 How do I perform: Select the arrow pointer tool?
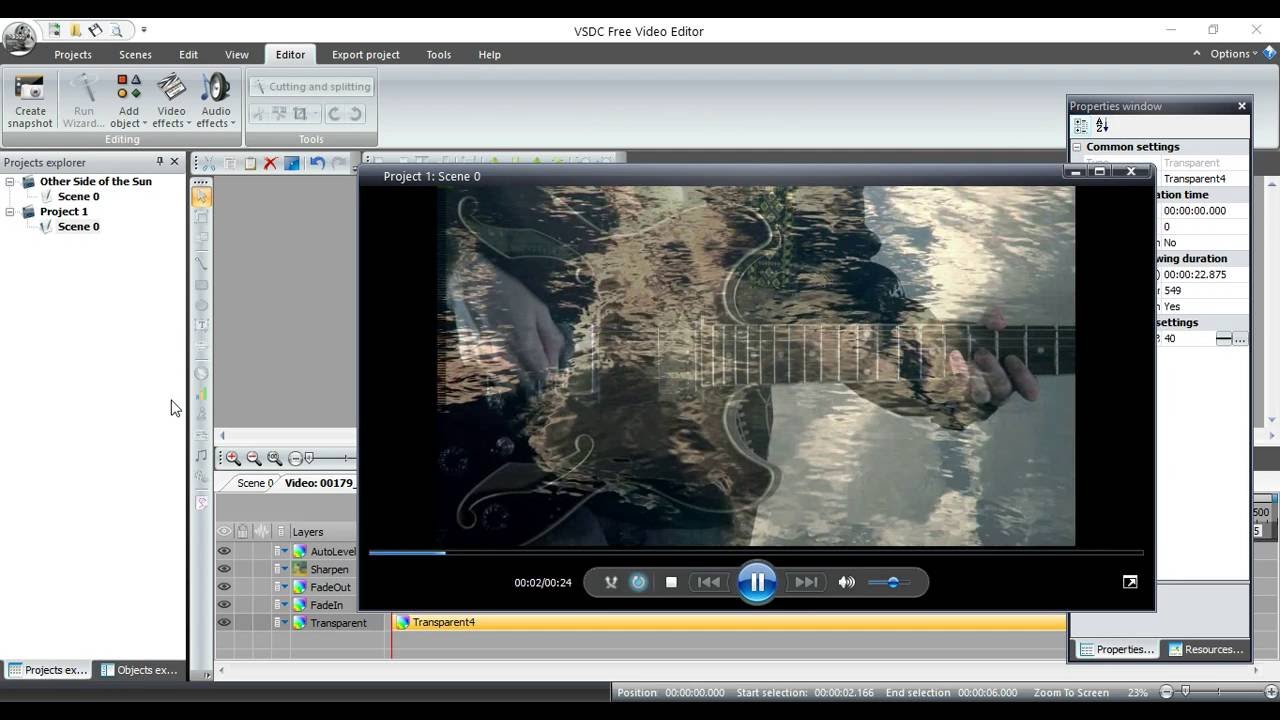(x=201, y=197)
